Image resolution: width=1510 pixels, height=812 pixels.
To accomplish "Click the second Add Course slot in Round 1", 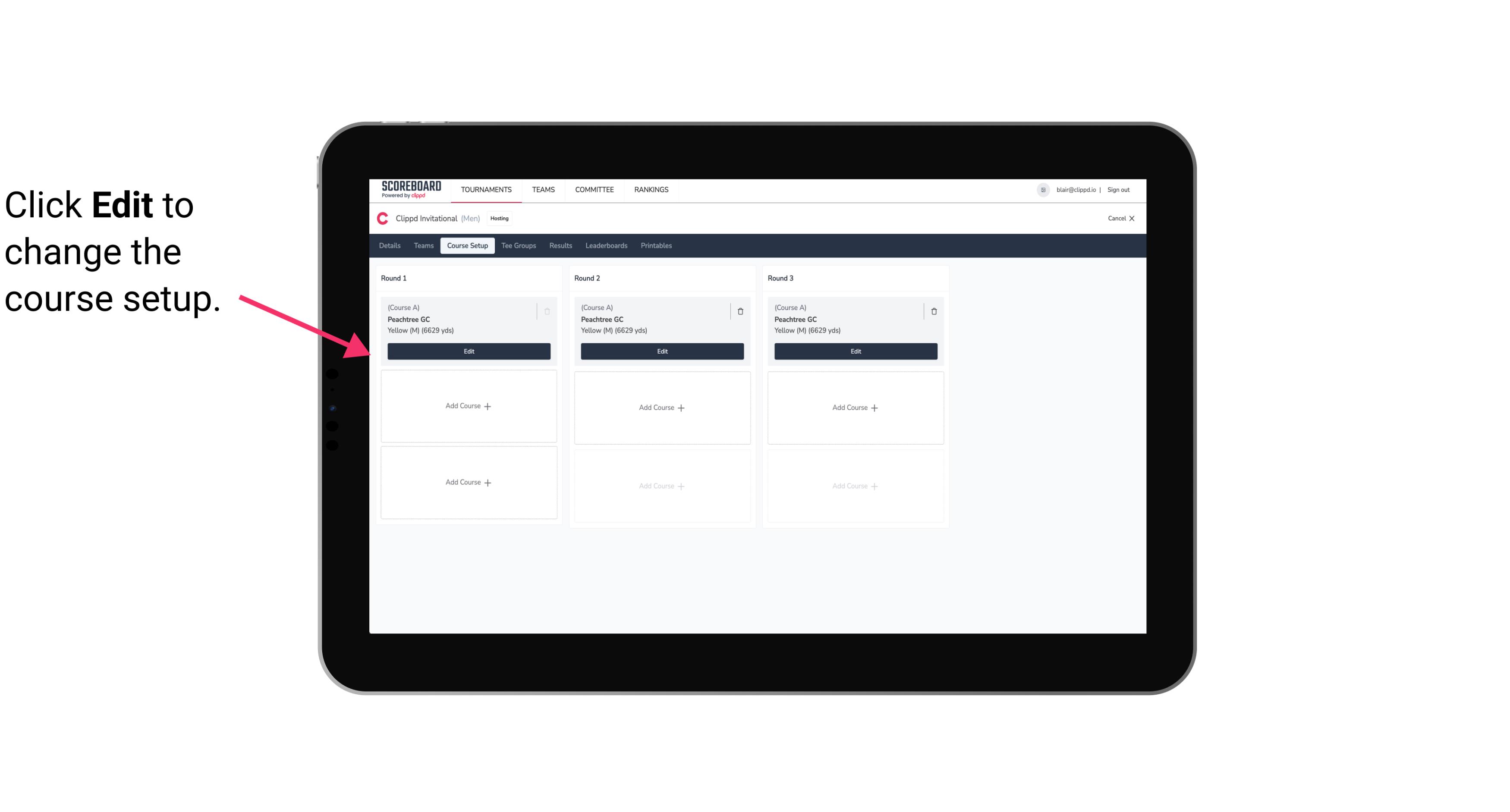I will click(x=468, y=482).
